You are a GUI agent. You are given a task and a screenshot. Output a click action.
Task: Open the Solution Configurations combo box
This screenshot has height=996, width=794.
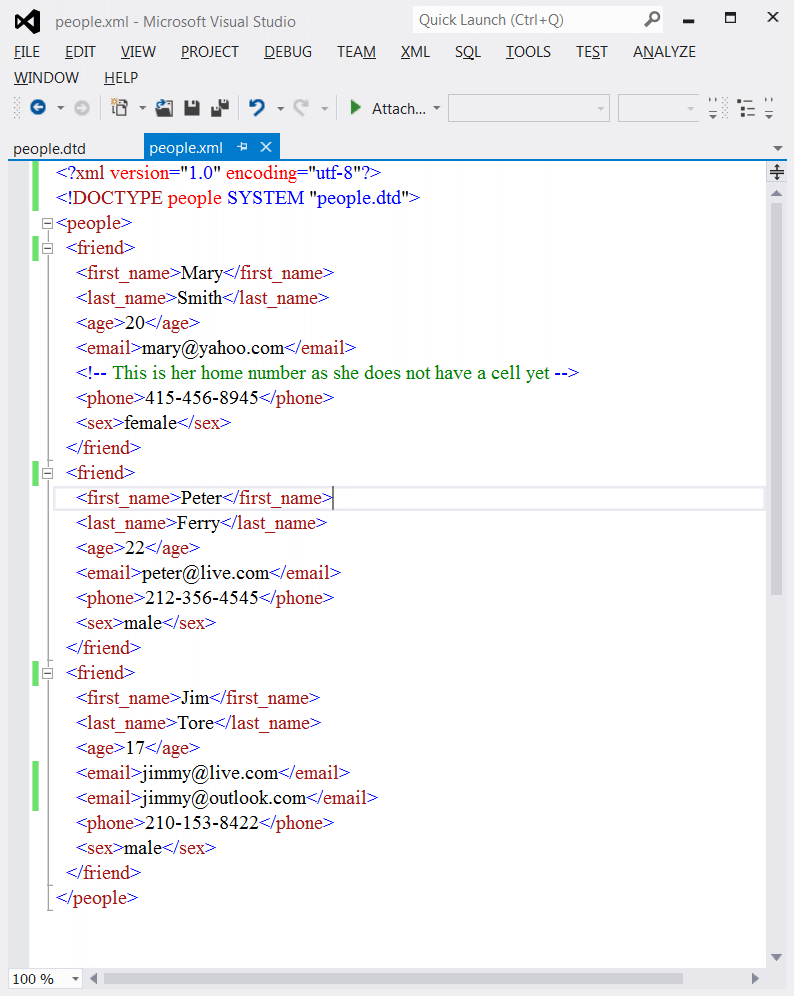pyautogui.click(x=528, y=108)
